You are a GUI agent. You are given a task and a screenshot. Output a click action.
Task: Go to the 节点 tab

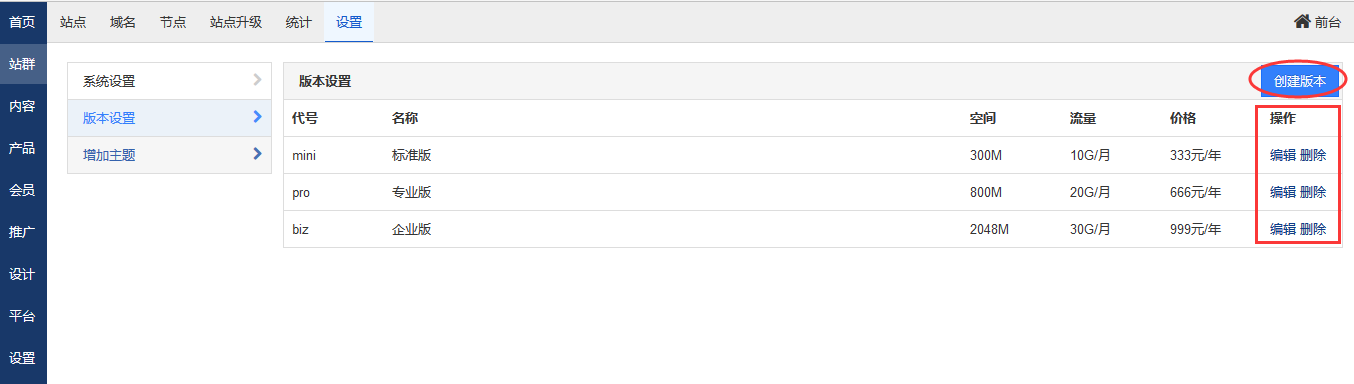click(173, 21)
